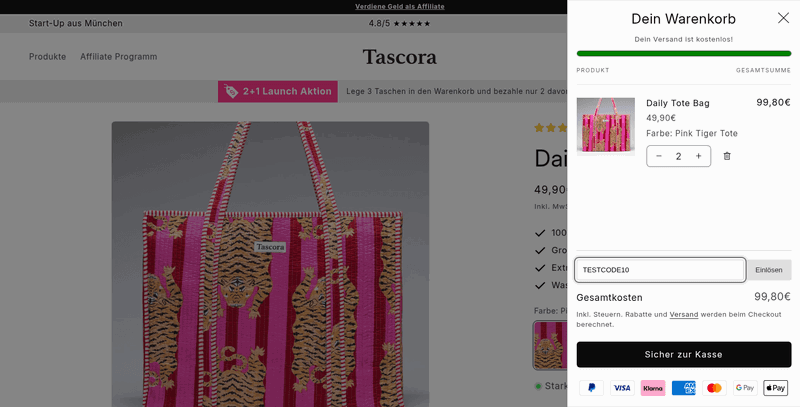Viewport: 800px width, 407px height.
Task: Remove Daily Tote Bag with trash icon
Action: (x=727, y=156)
